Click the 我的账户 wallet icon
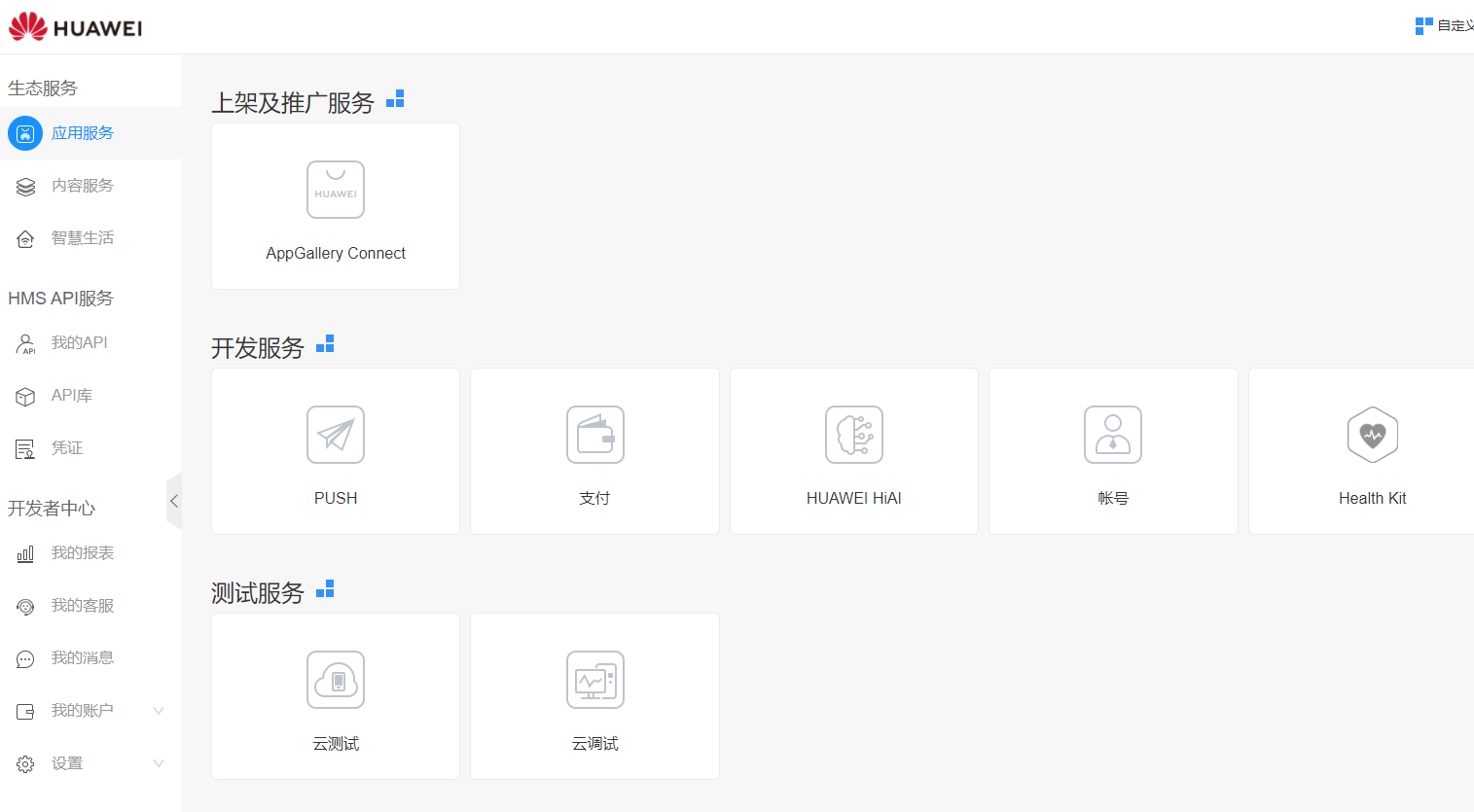1474x812 pixels. point(25,711)
